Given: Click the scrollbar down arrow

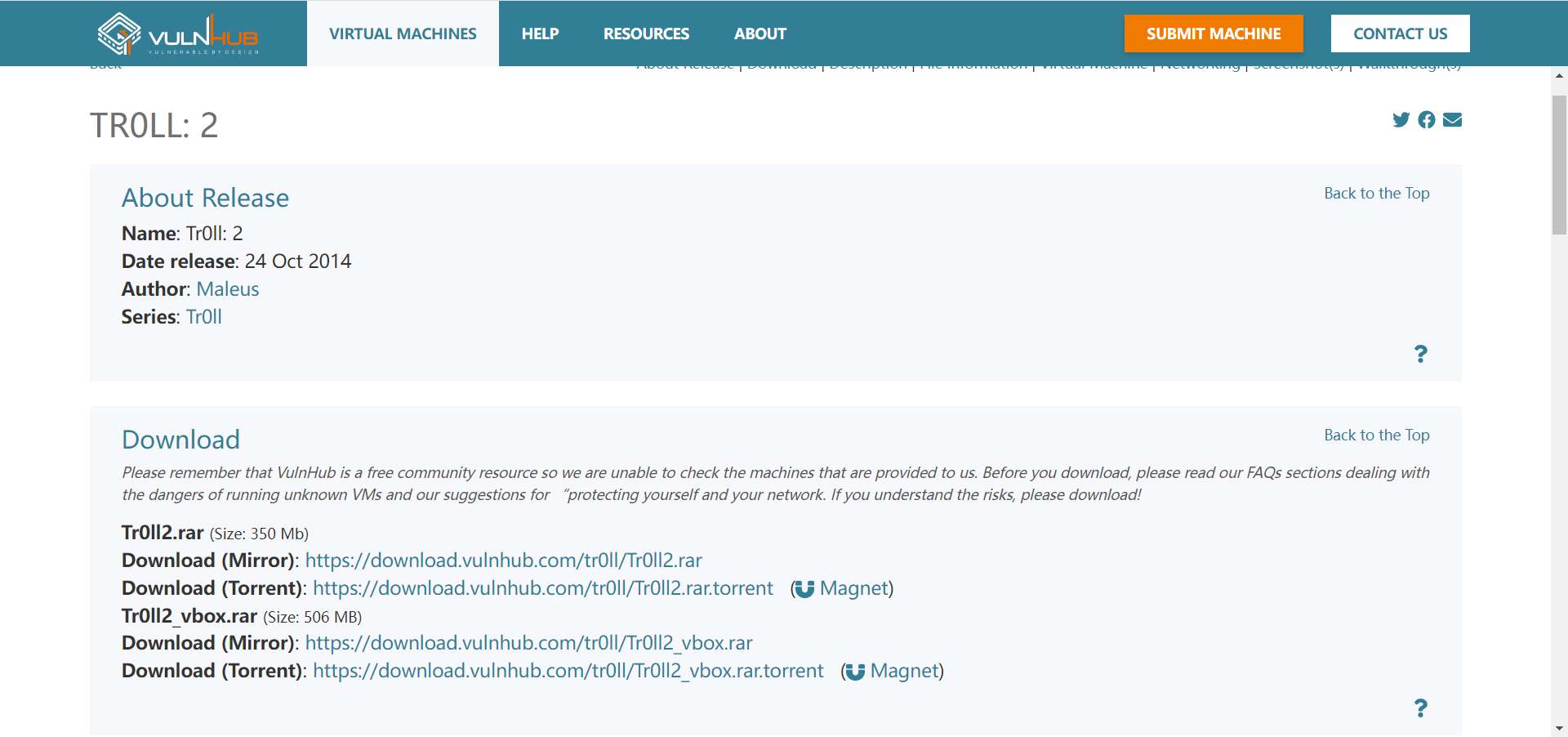Looking at the screenshot, I should [1559, 728].
